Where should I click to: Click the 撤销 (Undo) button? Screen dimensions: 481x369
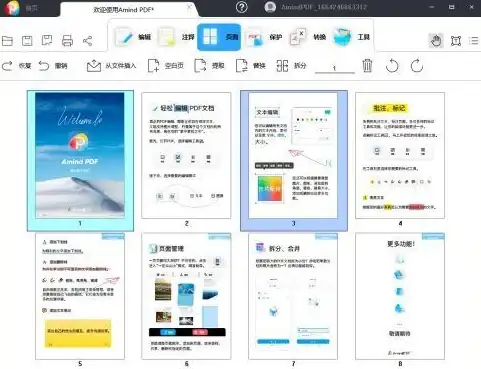[x=53, y=66]
